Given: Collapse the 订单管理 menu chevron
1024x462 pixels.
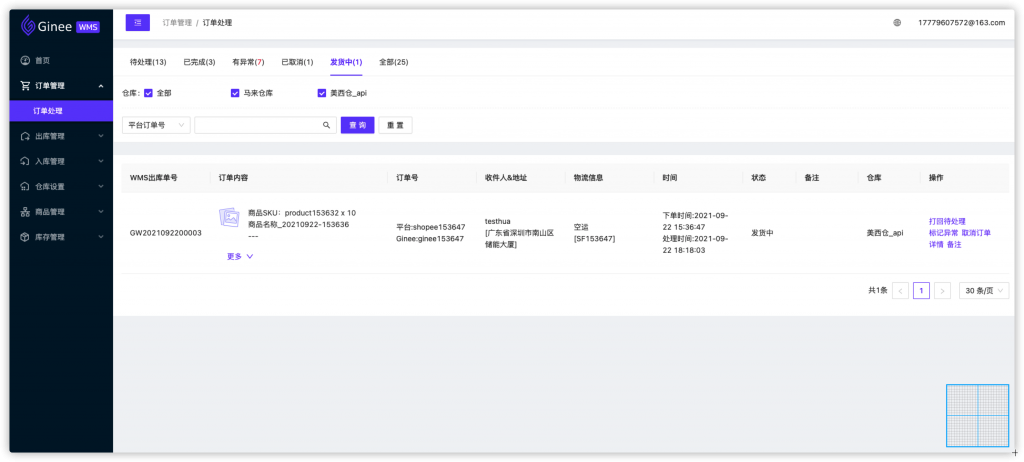Looking at the screenshot, I should pos(101,86).
